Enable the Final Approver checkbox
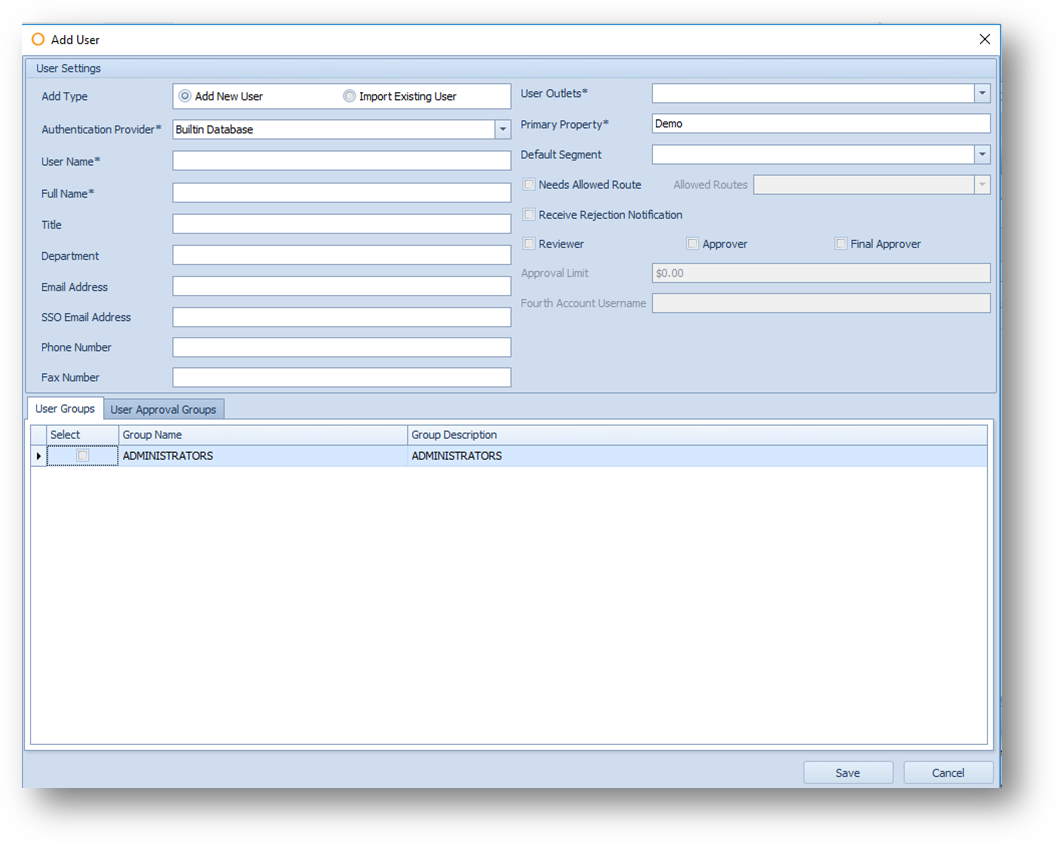 841,243
